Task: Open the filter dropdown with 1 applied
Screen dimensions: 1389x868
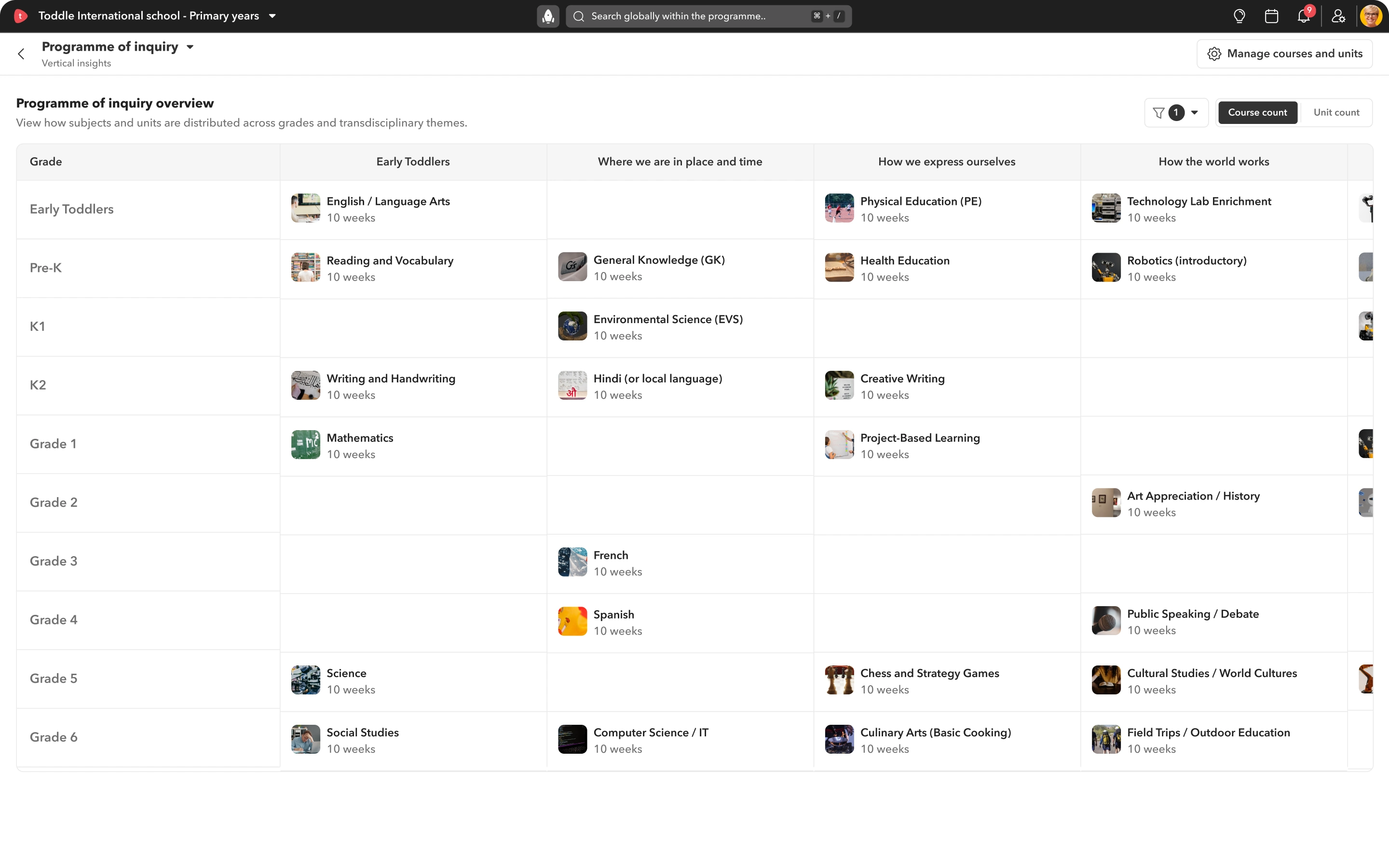Action: 1175,112
